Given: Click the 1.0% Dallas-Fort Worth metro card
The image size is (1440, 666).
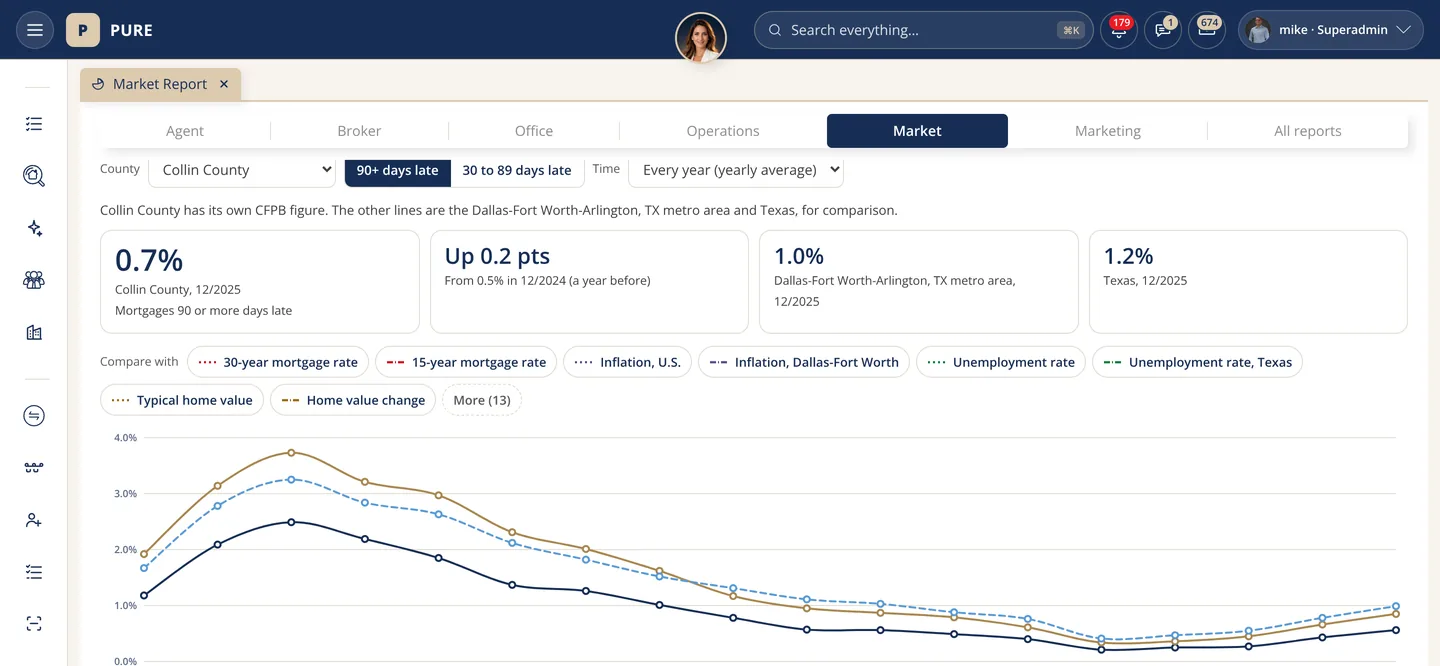Looking at the screenshot, I should coord(919,282).
